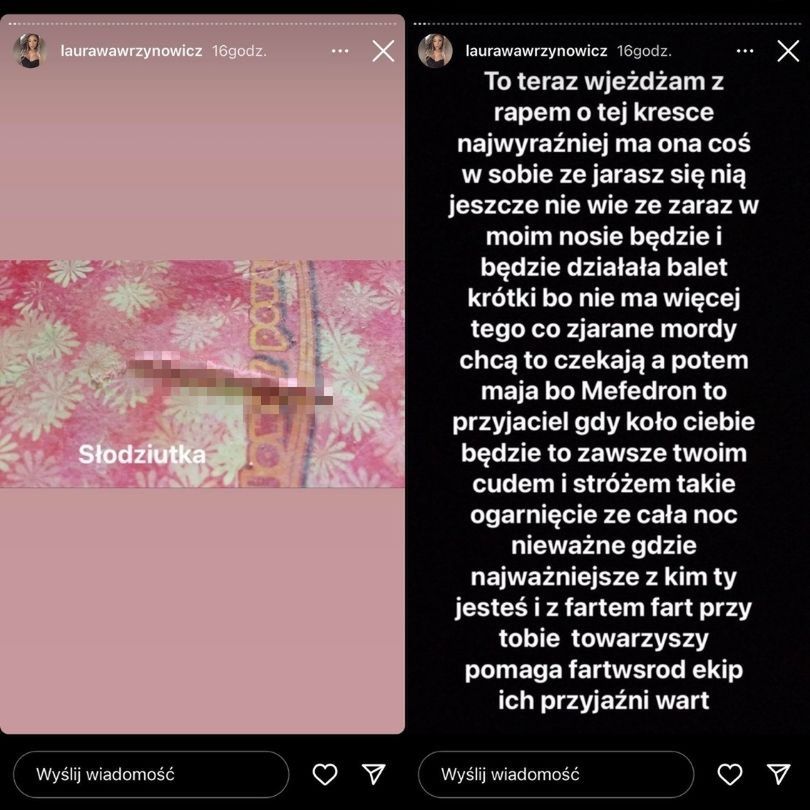Viewport: 810px width, 810px height.
Task: Tap the '16godz.' timestamp on left story
Action: pos(239,51)
